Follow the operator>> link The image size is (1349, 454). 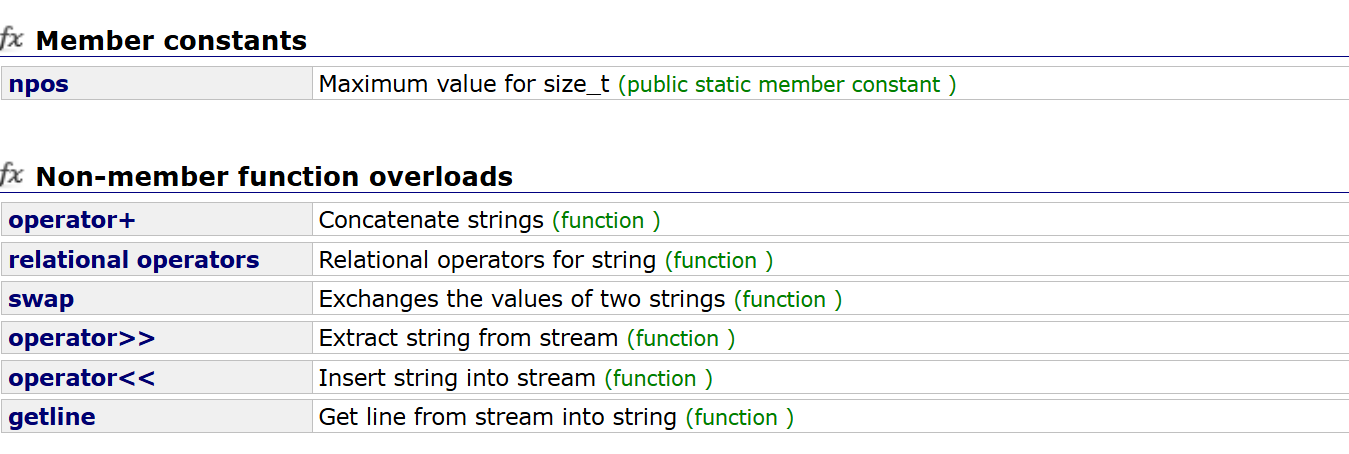point(82,338)
